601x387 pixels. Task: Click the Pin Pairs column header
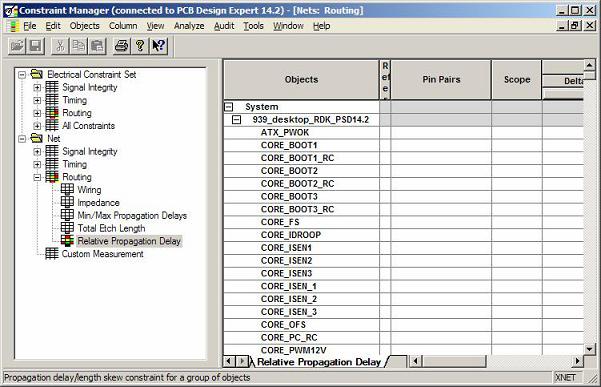click(x=441, y=80)
